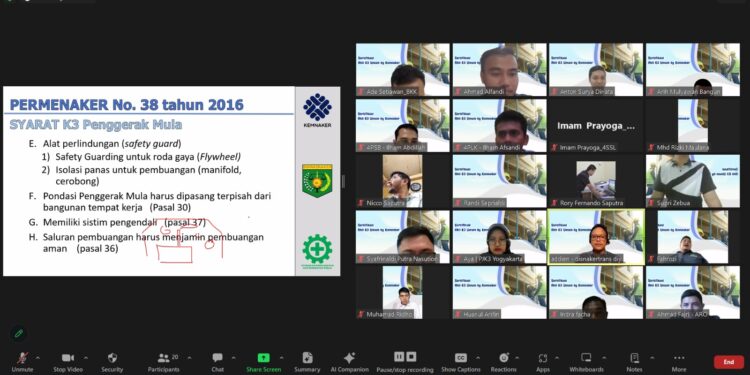Screen dimensions: 750x375
Task: Open video options caret beside Stop Video
Action: pos(86,358)
